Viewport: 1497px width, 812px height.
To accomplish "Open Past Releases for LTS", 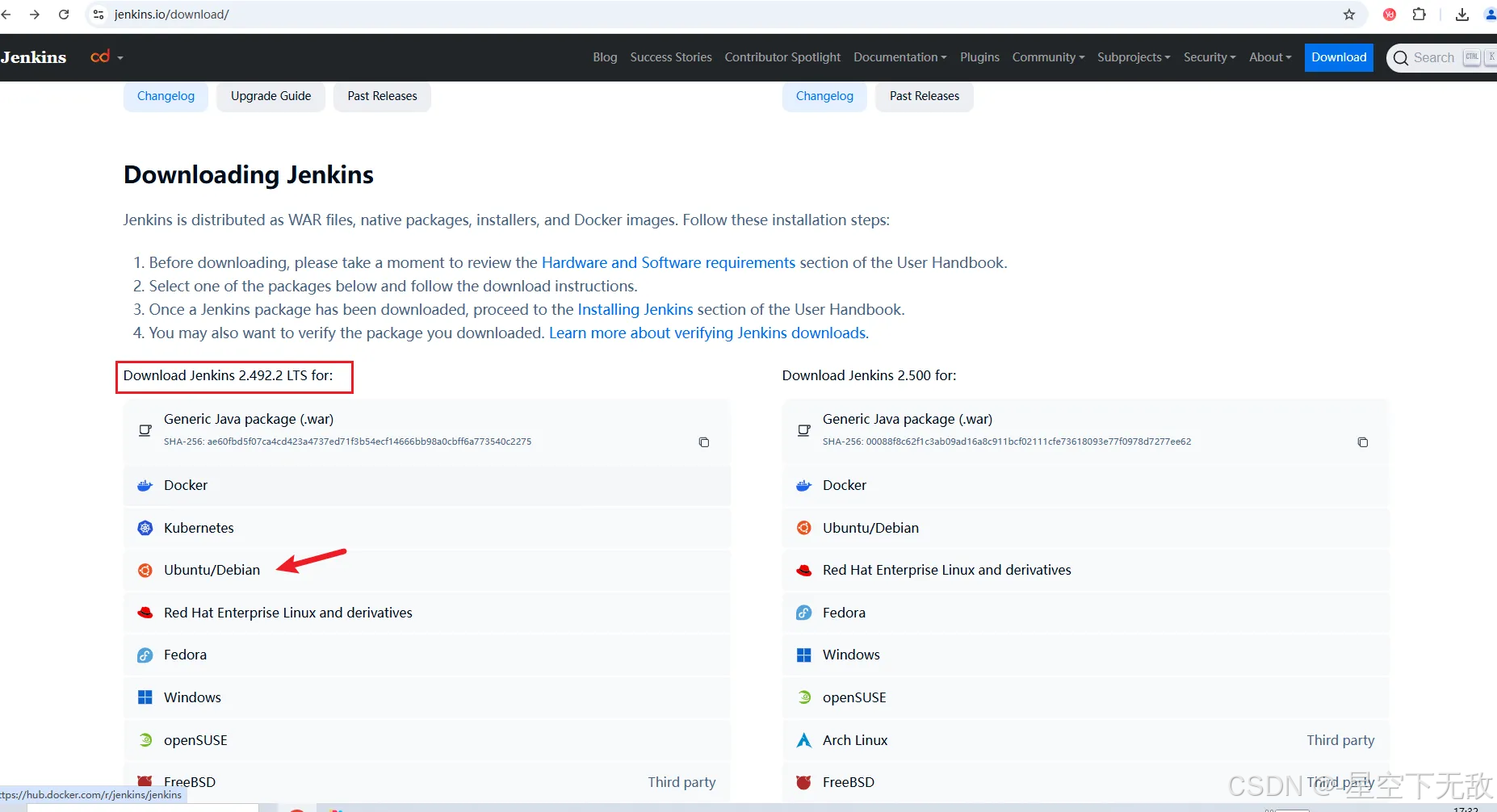I will [382, 96].
